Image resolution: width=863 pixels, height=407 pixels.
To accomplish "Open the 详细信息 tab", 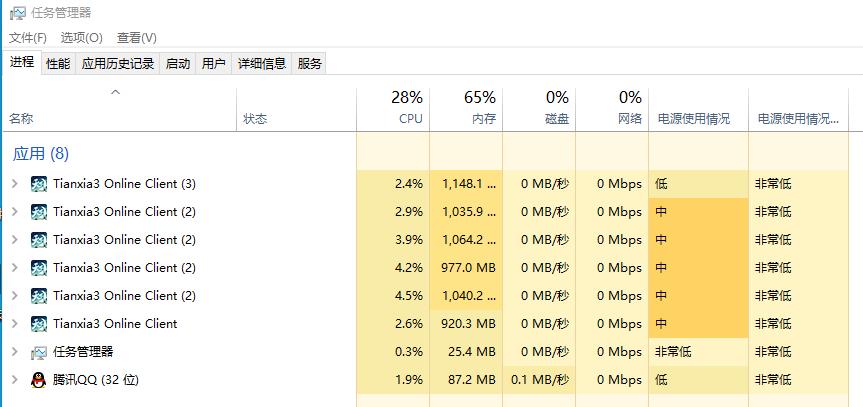I will pos(262,64).
